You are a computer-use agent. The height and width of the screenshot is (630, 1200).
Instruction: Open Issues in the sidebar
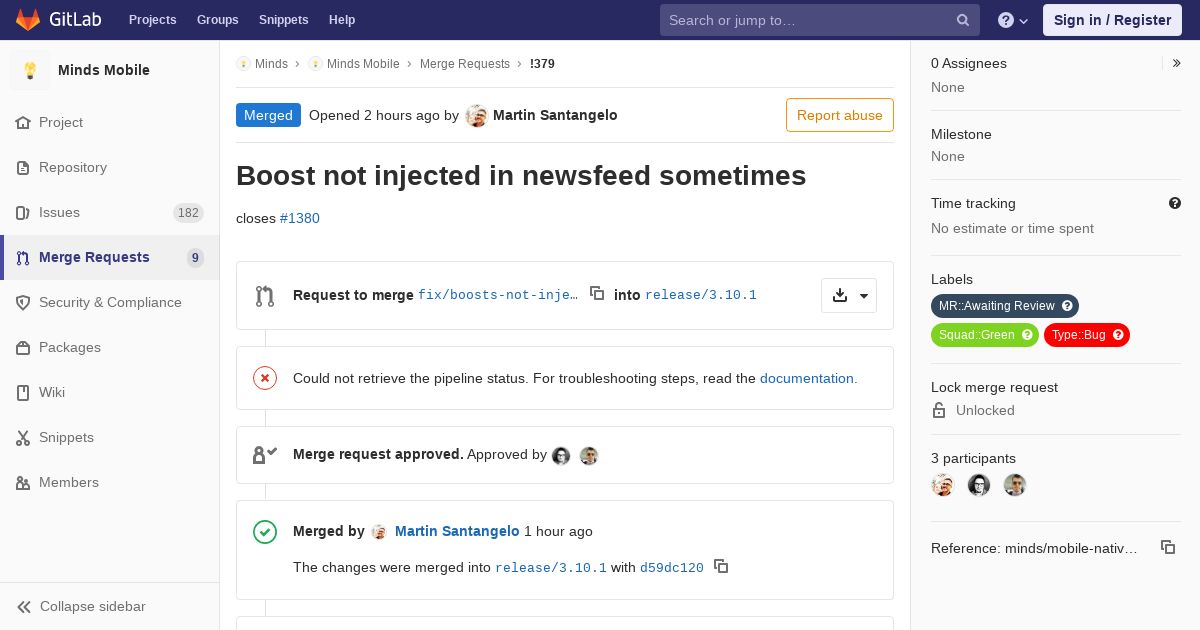point(60,212)
